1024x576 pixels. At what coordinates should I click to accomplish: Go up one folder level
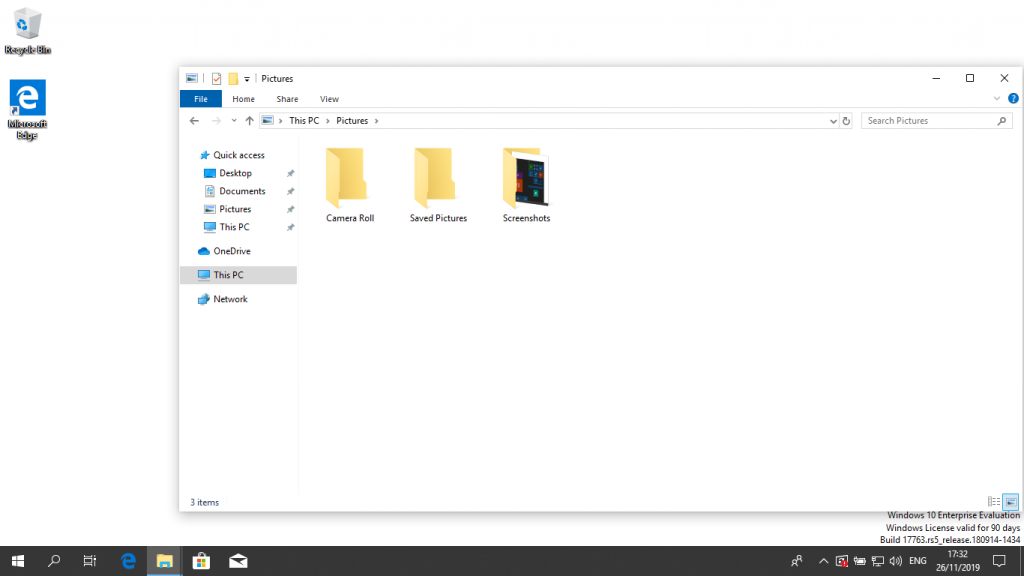(249, 121)
